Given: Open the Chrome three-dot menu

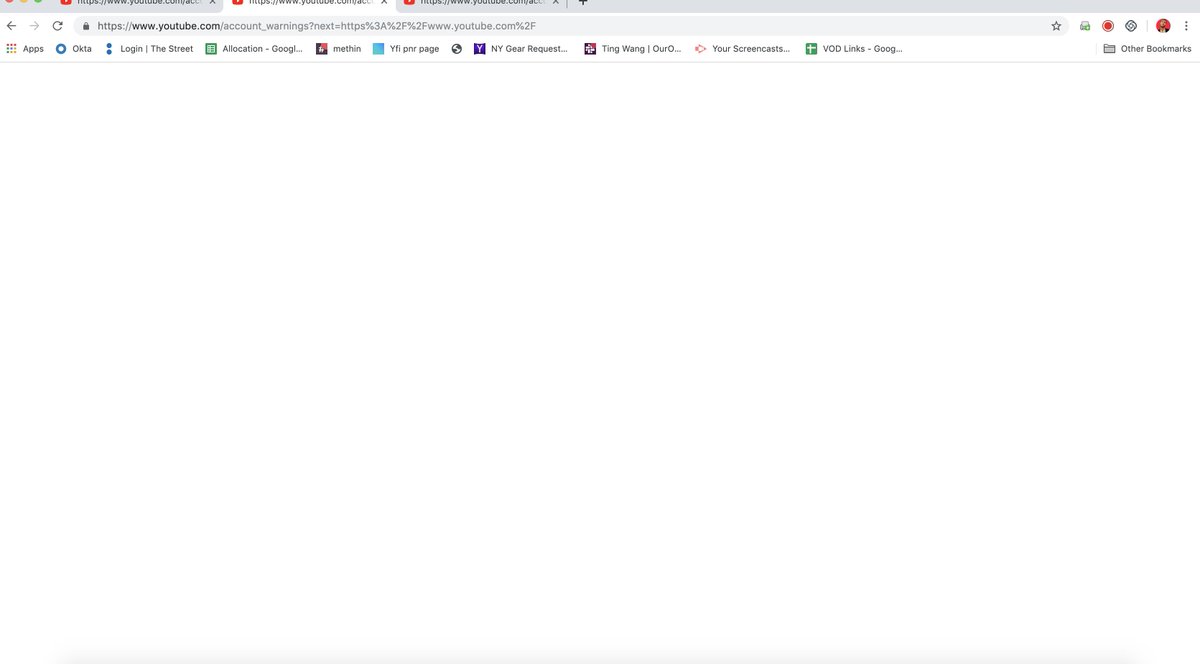Looking at the screenshot, I should coord(1188,26).
